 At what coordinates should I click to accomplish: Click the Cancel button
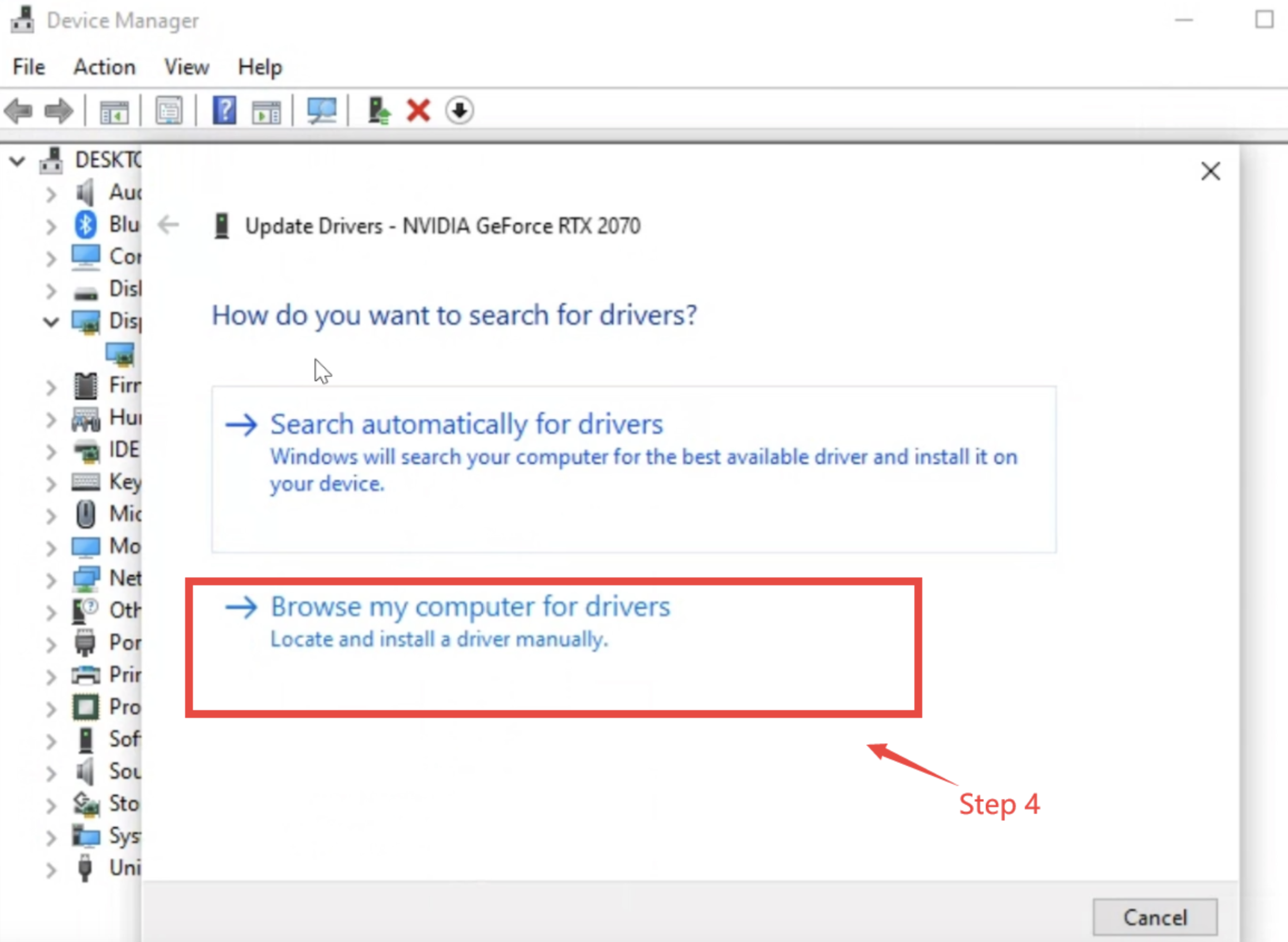(1155, 917)
